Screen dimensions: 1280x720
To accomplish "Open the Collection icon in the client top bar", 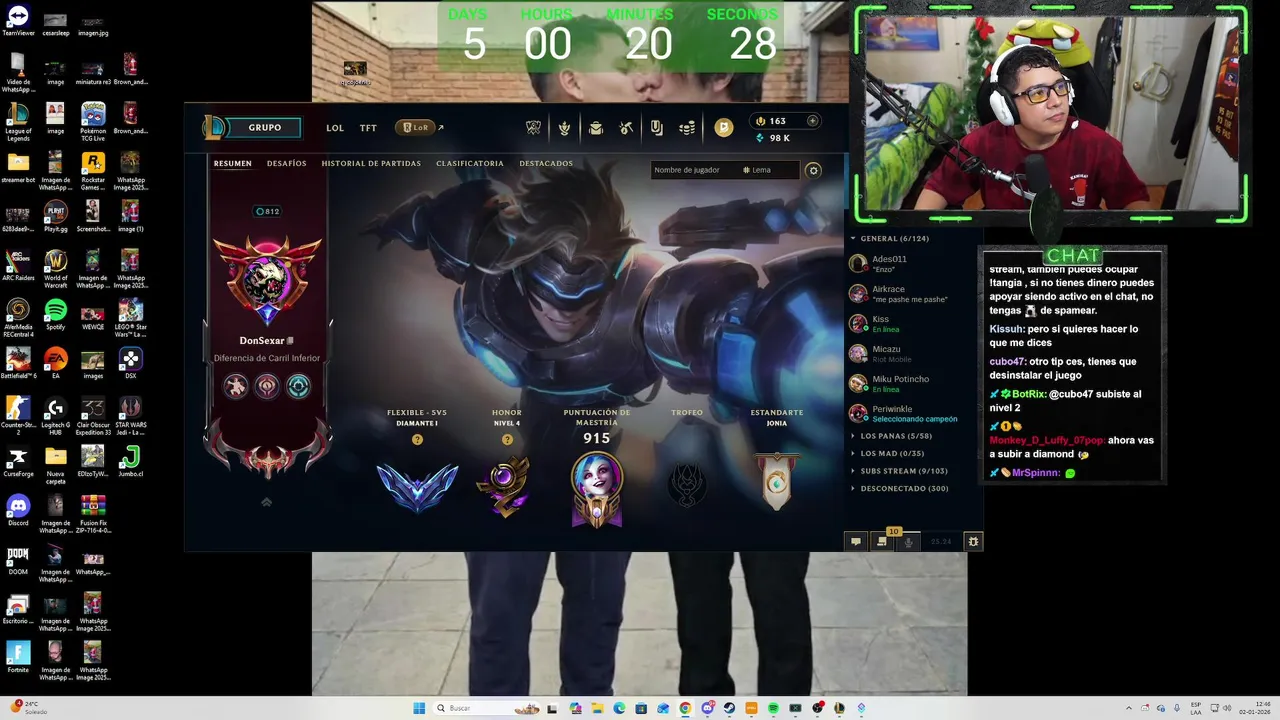I will [596, 127].
